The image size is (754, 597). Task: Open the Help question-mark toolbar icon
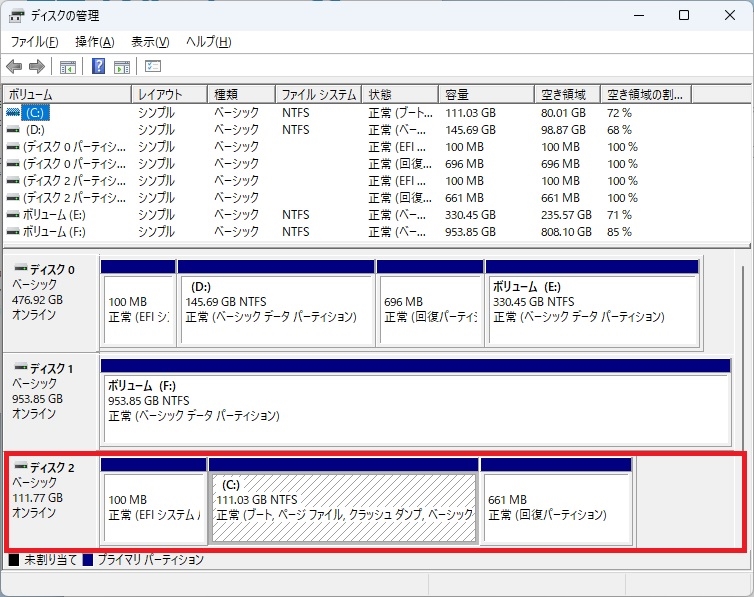pyautogui.click(x=98, y=66)
